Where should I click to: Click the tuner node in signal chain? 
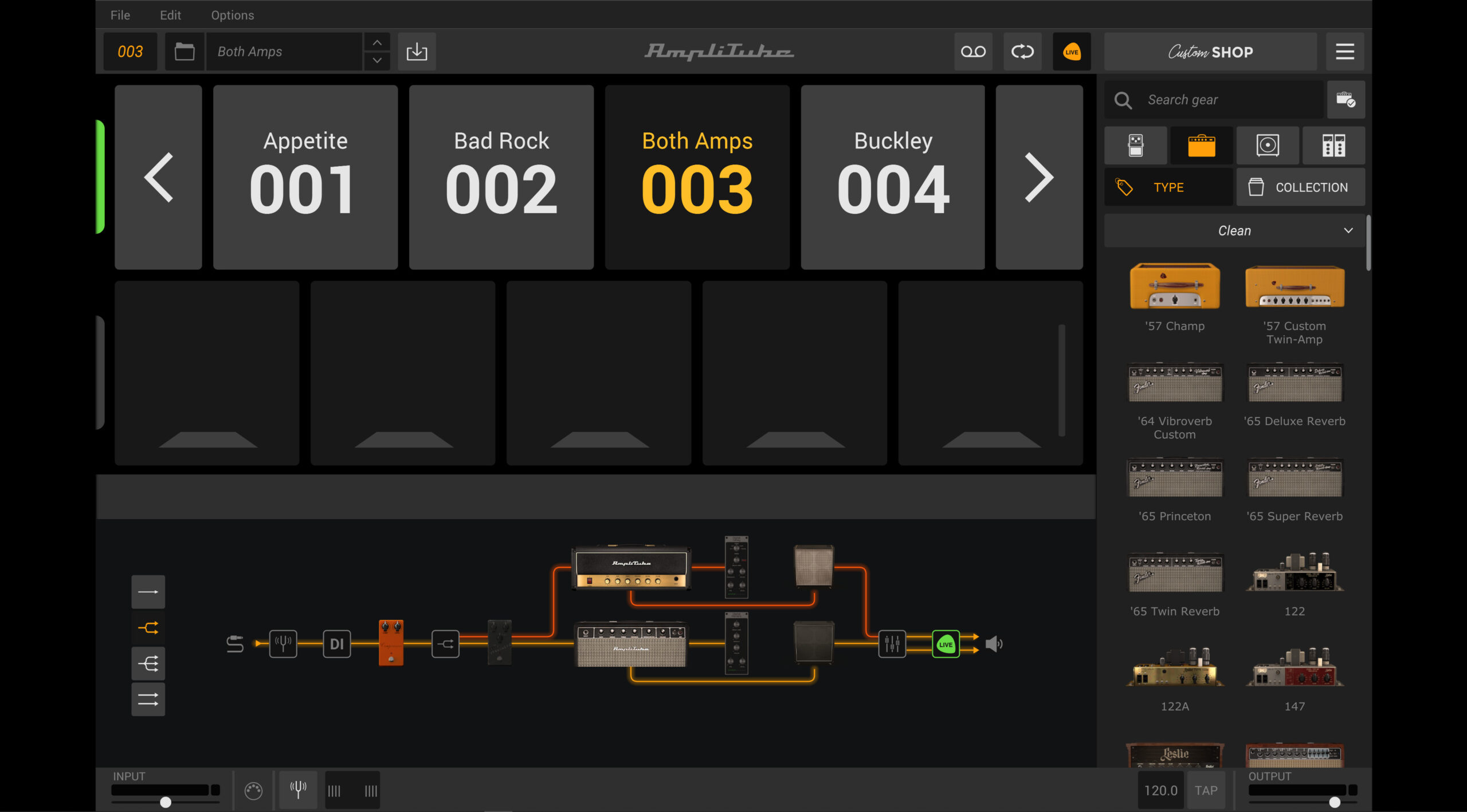[x=283, y=644]
